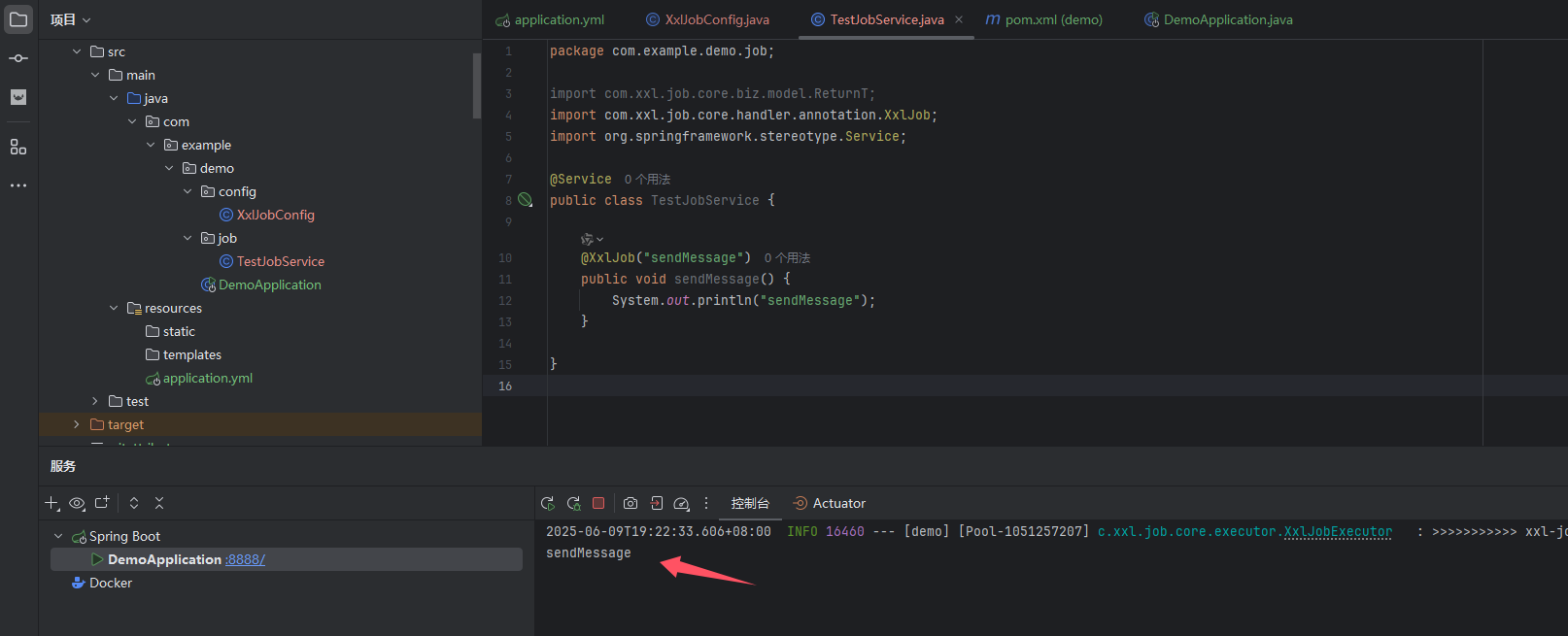This screenshot has width=1568, height=636.
Task: Expand the test folder
Action: point(95,401)
